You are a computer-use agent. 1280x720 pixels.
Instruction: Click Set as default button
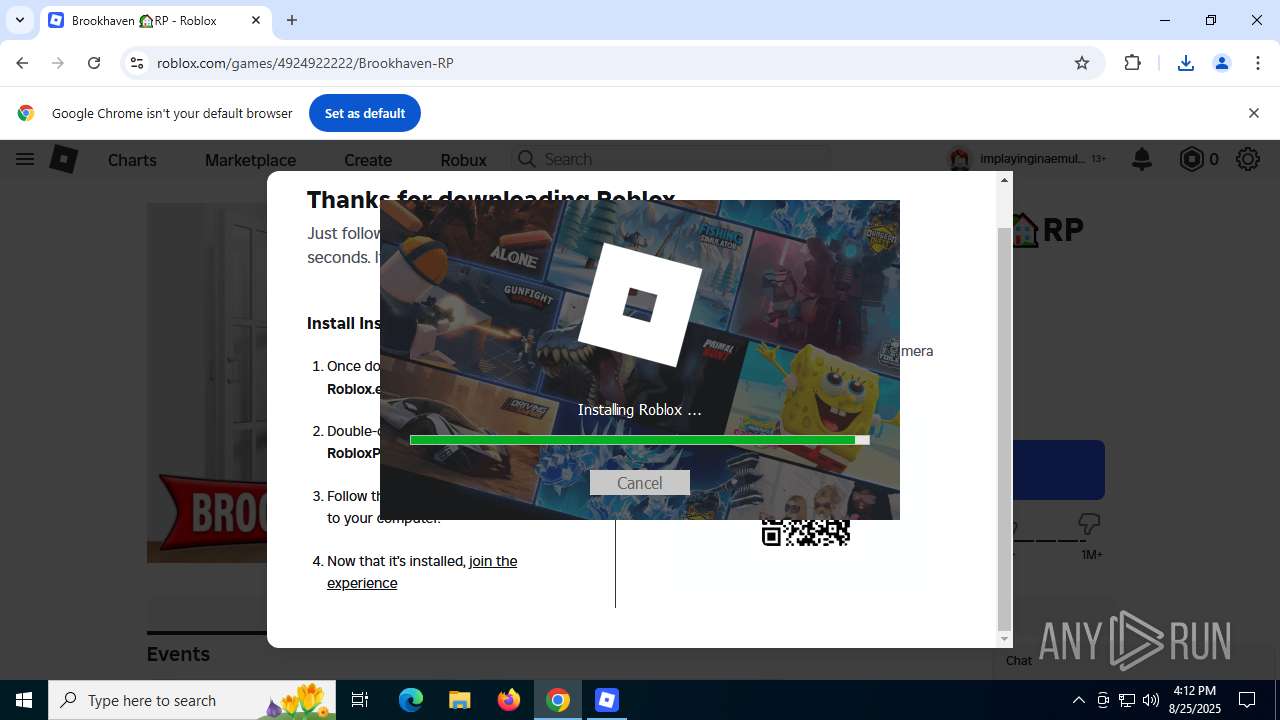(x=365, y=113)
